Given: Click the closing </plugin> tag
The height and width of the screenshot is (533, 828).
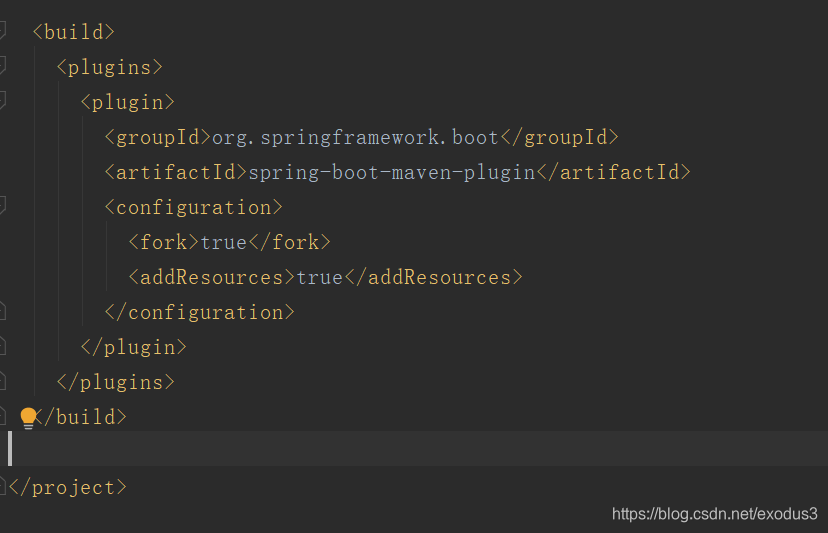Looking at the screenshot, I should (x=134, y=348).
